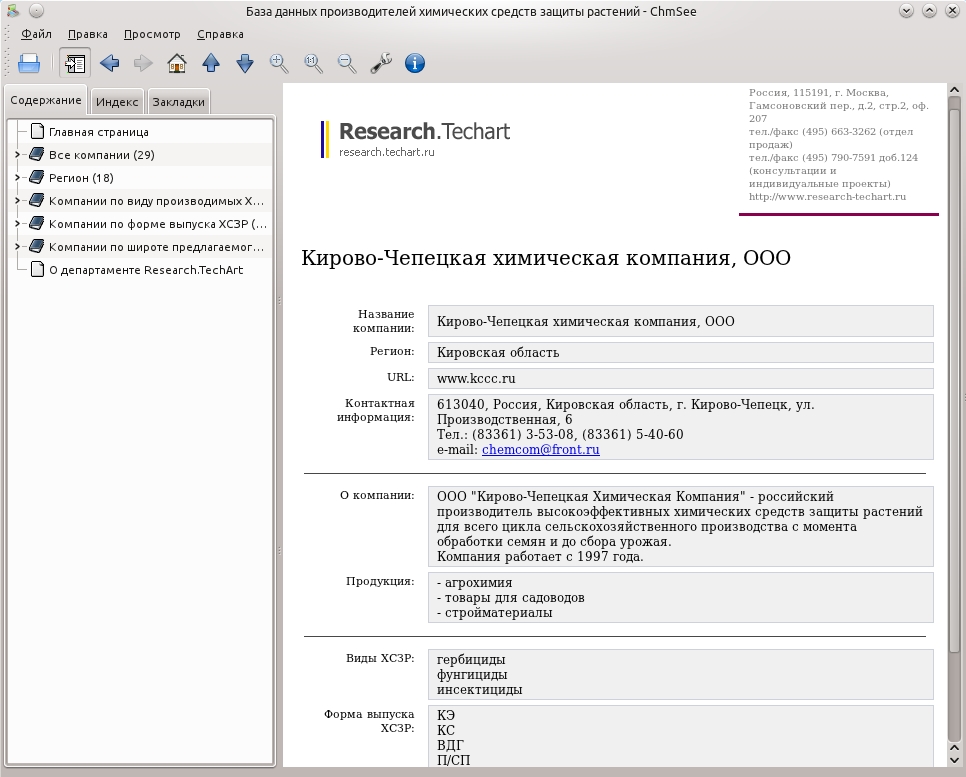This screenshot has height=777, width=966.
Task: Toggle the sidebar panel button
Action: pos(75,63)
